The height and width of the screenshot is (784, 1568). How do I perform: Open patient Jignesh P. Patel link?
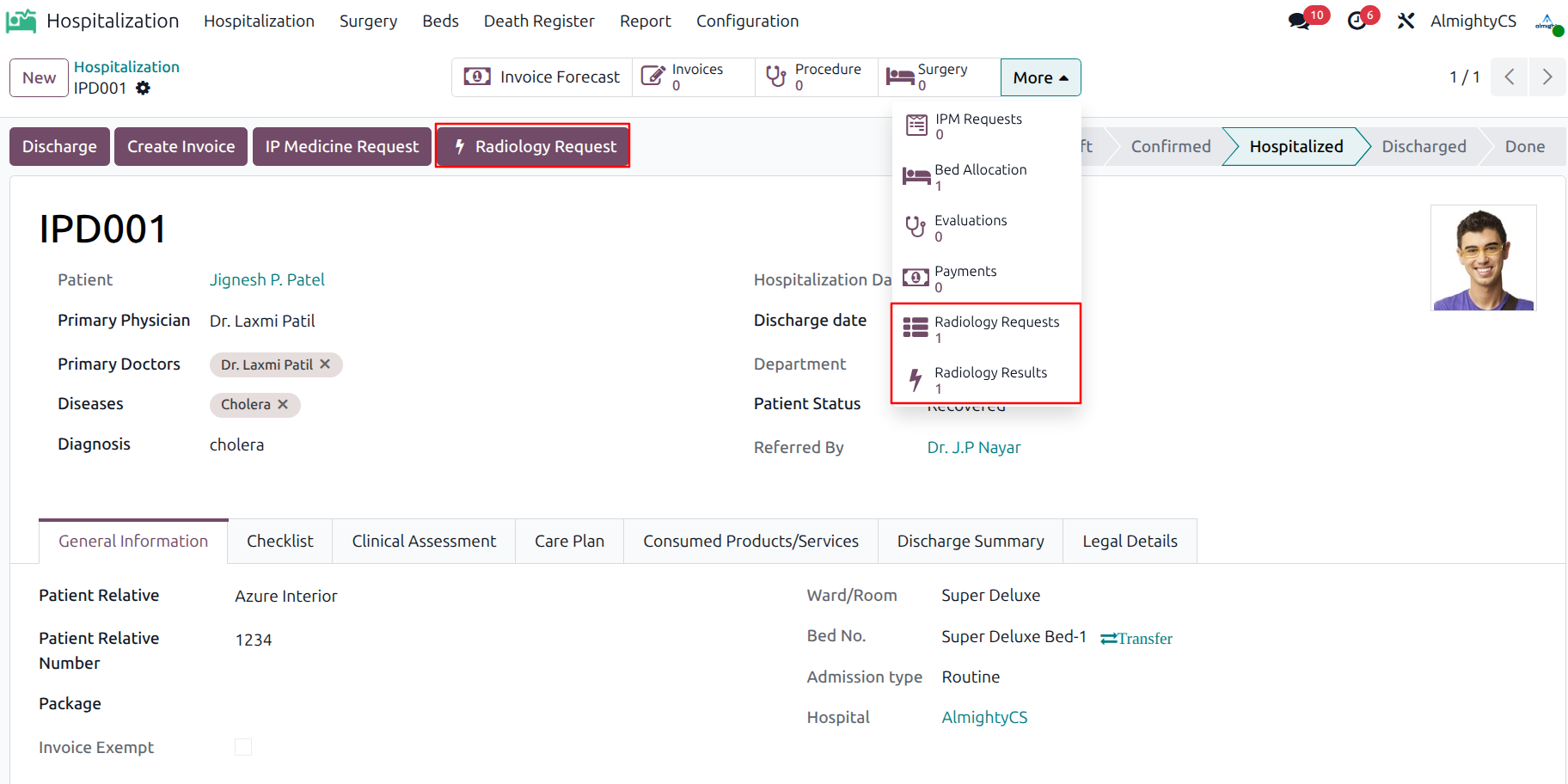(x=266, y=279)
